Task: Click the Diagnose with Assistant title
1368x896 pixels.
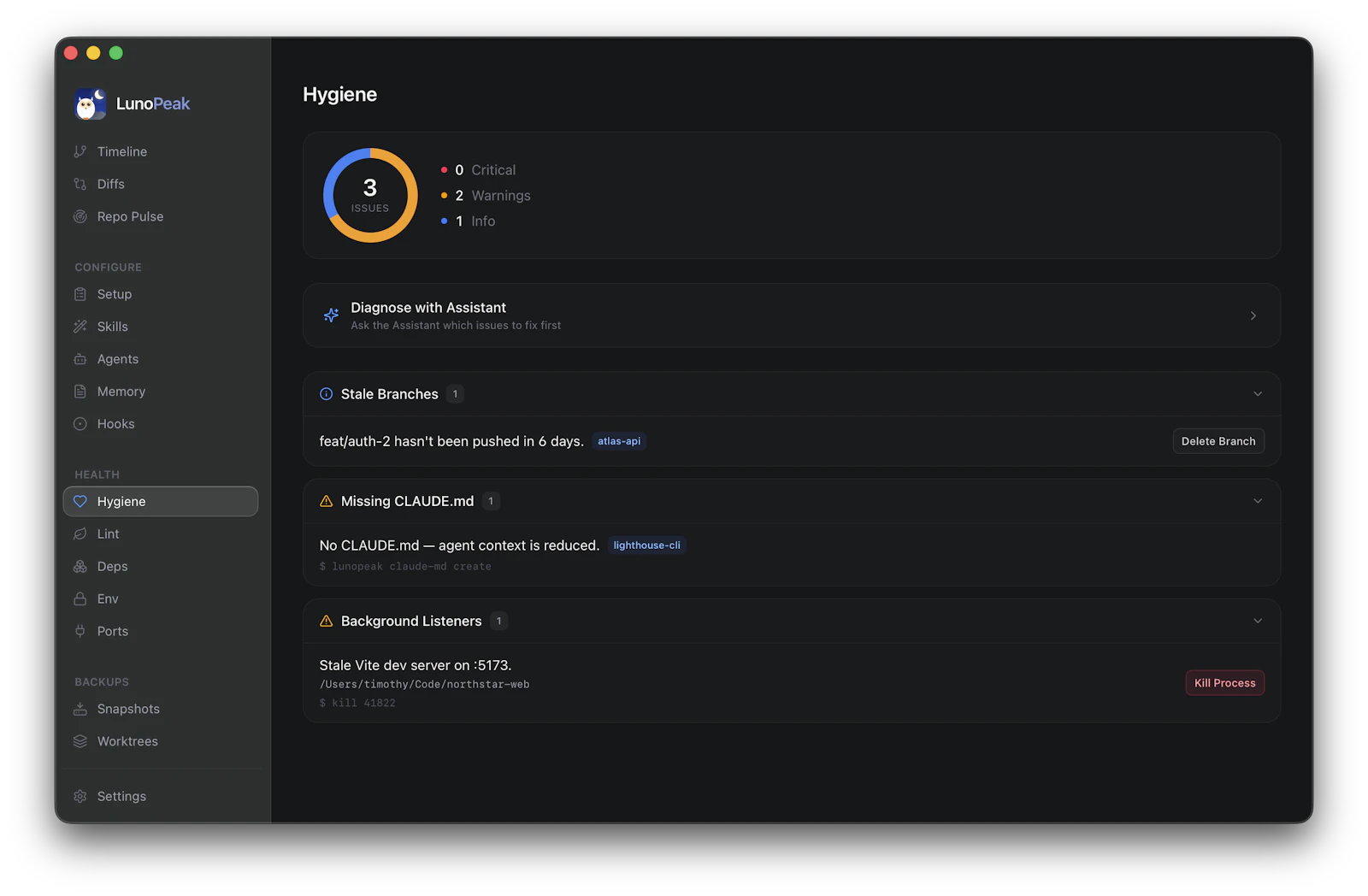Action: pos(428,308)
